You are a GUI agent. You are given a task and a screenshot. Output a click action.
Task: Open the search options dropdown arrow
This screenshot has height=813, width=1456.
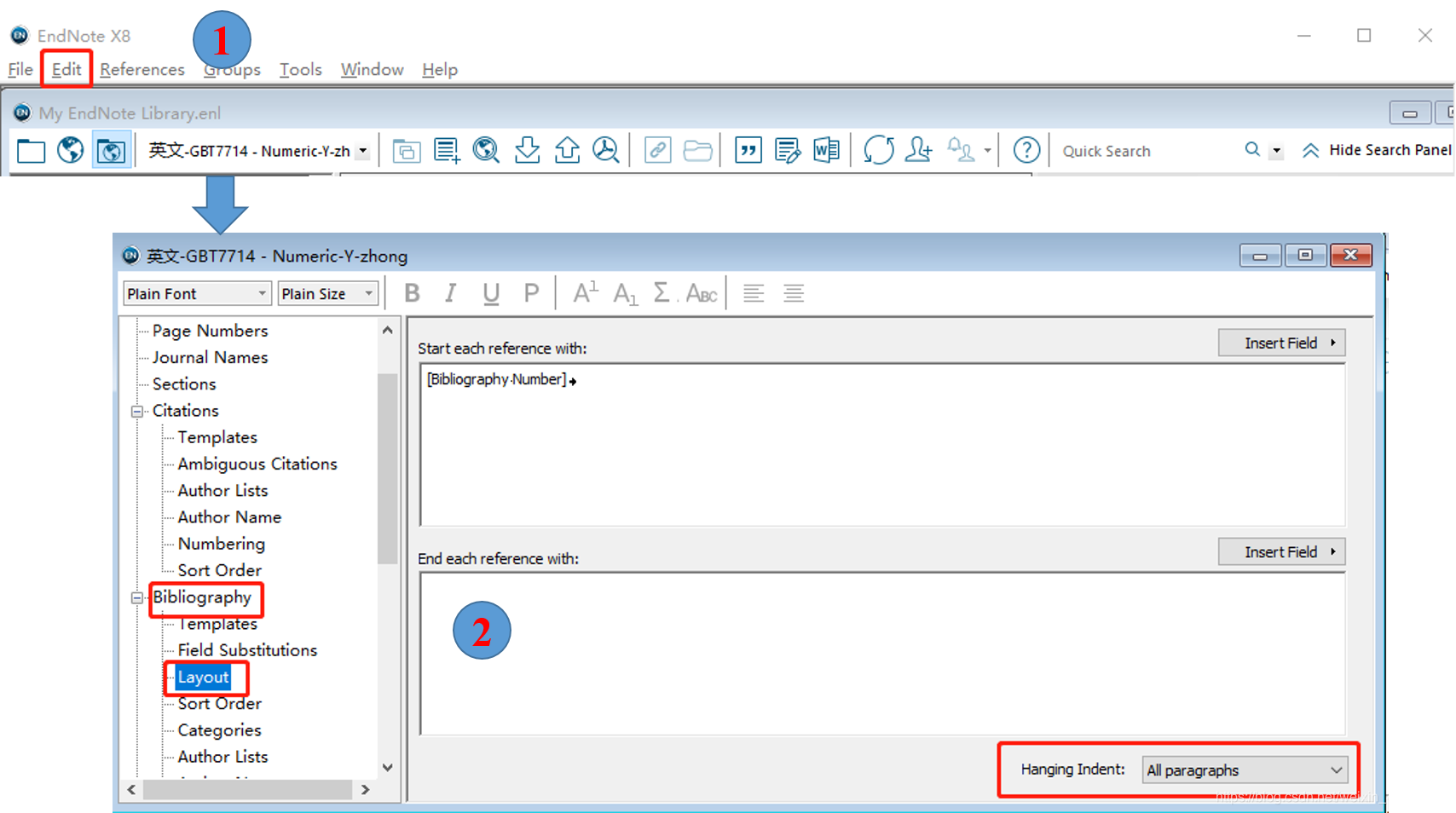pos(1276,151)
